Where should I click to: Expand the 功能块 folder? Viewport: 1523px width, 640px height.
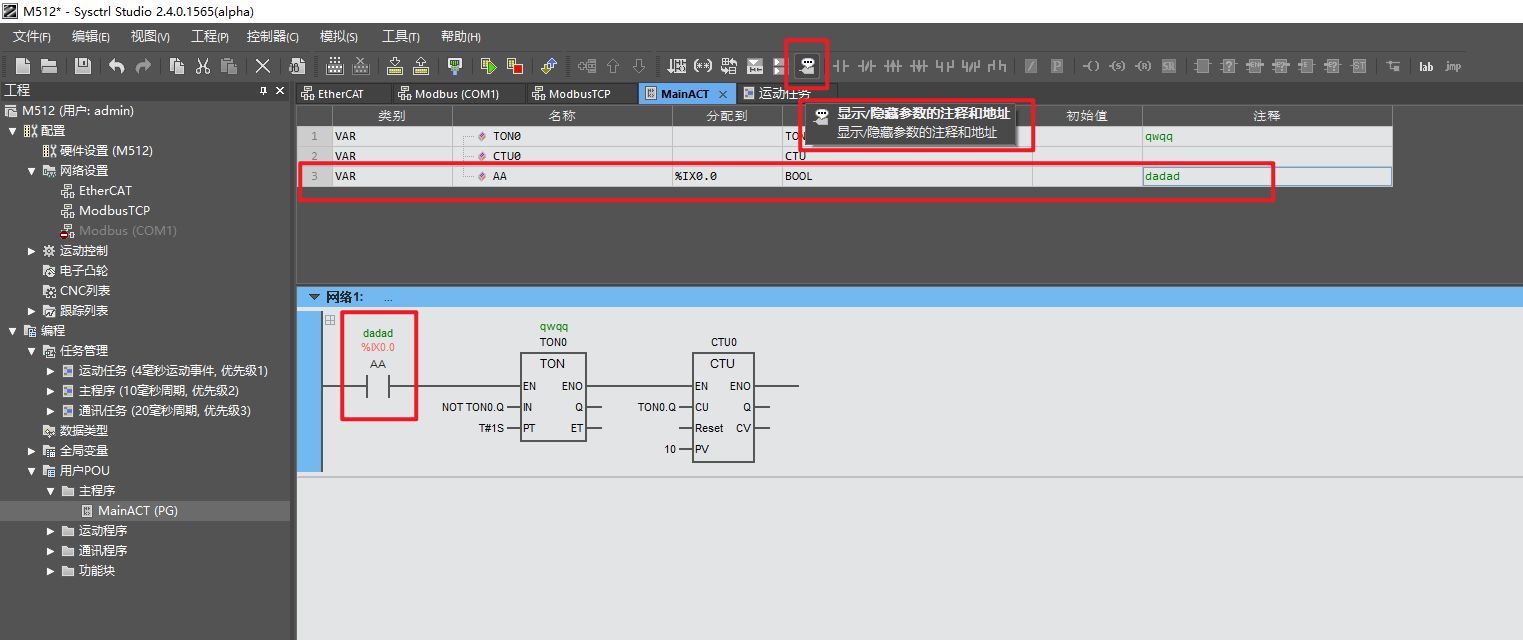pyautogui.click(x=52, y=571)
